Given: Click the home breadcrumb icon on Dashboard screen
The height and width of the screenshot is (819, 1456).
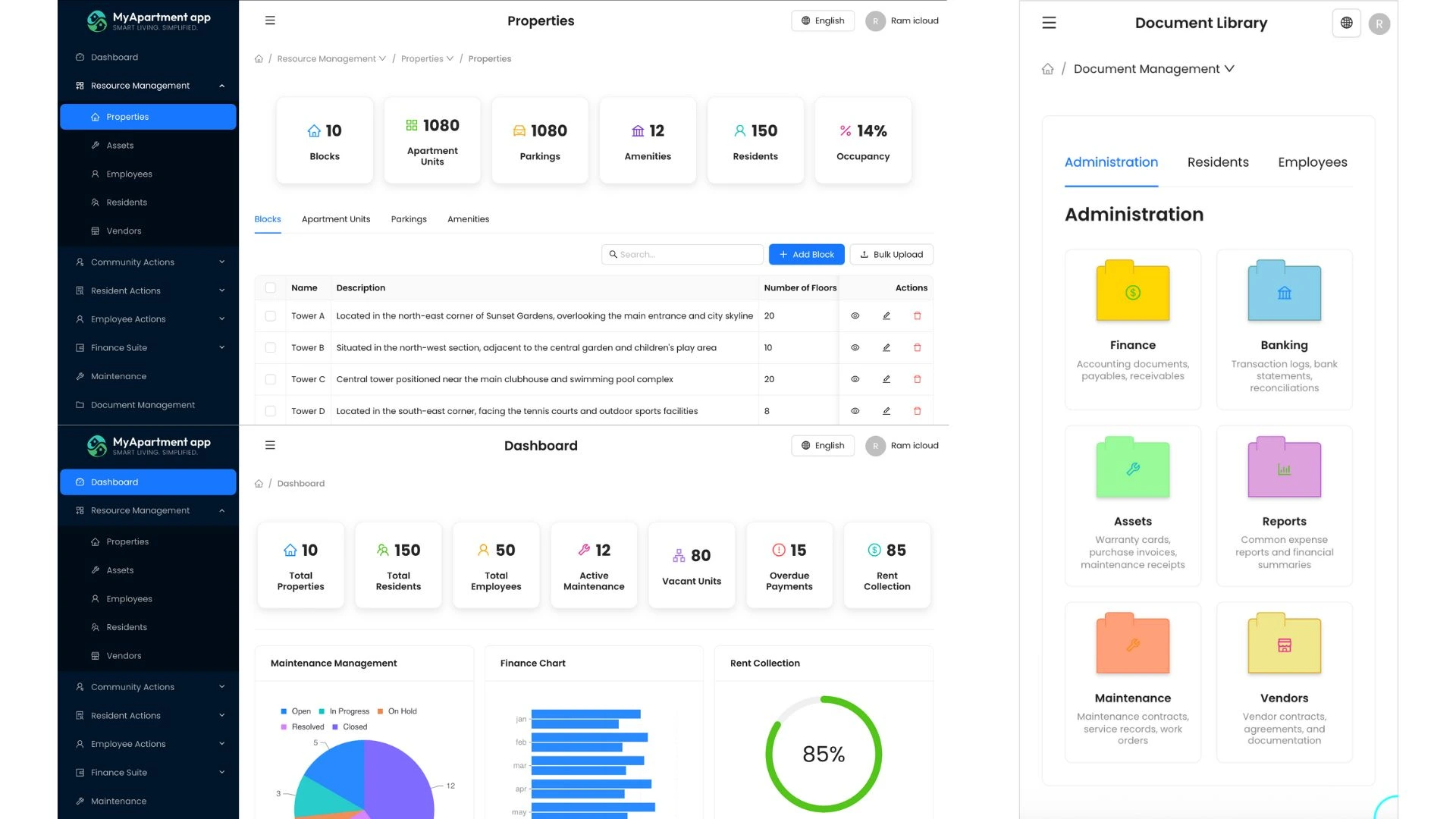Looking at the screenshot, I should click(259, 483).
